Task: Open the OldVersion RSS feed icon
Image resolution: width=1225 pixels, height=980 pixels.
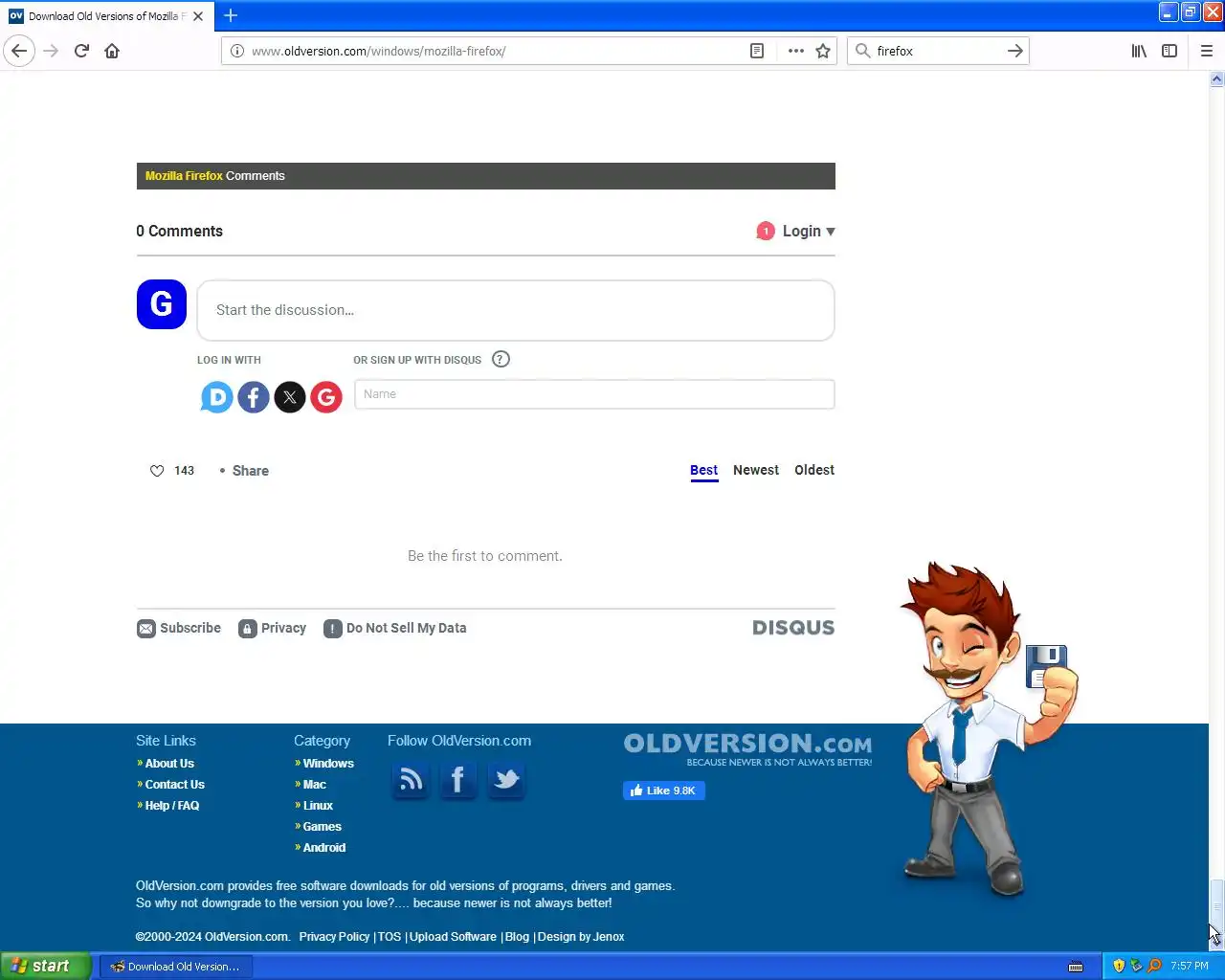Action: [411, 780]
